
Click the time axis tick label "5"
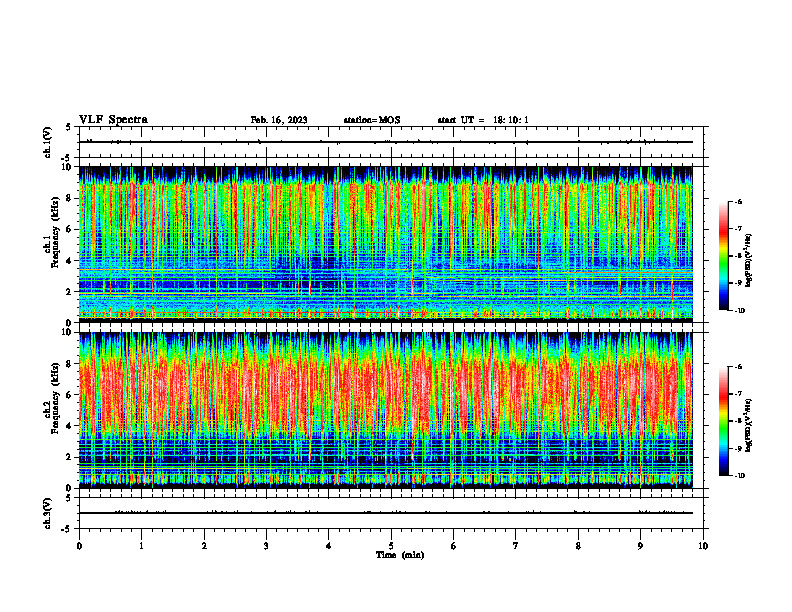point(391,546)
